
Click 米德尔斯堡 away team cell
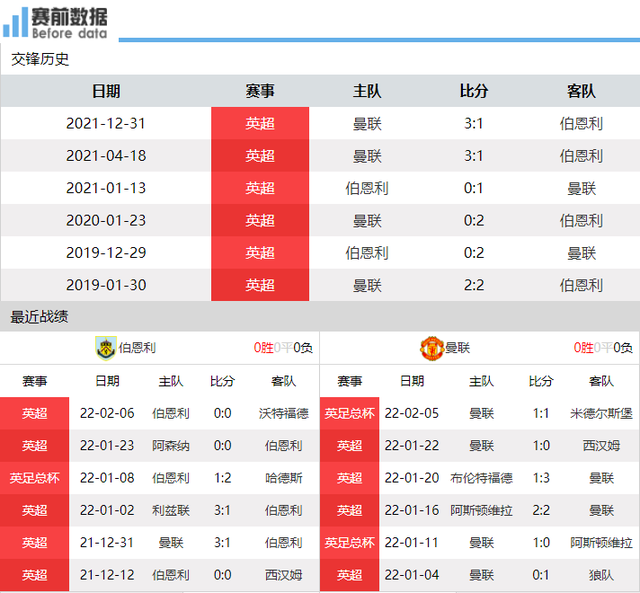click(601, 413)
